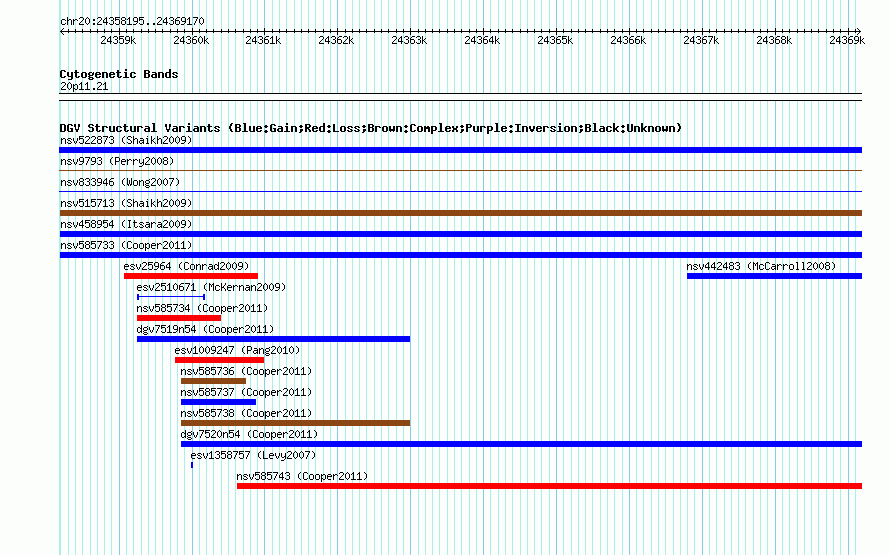Select the red nsv585734 loss bar
This screenshot has height=555, width=890.
(x=179, y=318)
